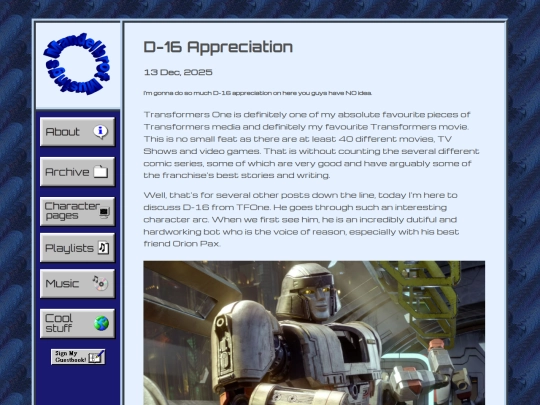Click the paragraph starting "Transformers One is definitely"
The width and height of the screenshot is (540, 405).
tap(311, 145)
